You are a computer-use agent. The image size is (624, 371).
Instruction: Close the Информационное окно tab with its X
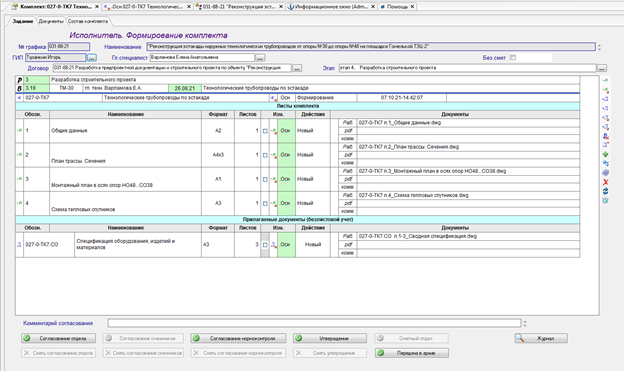[373, 7]
